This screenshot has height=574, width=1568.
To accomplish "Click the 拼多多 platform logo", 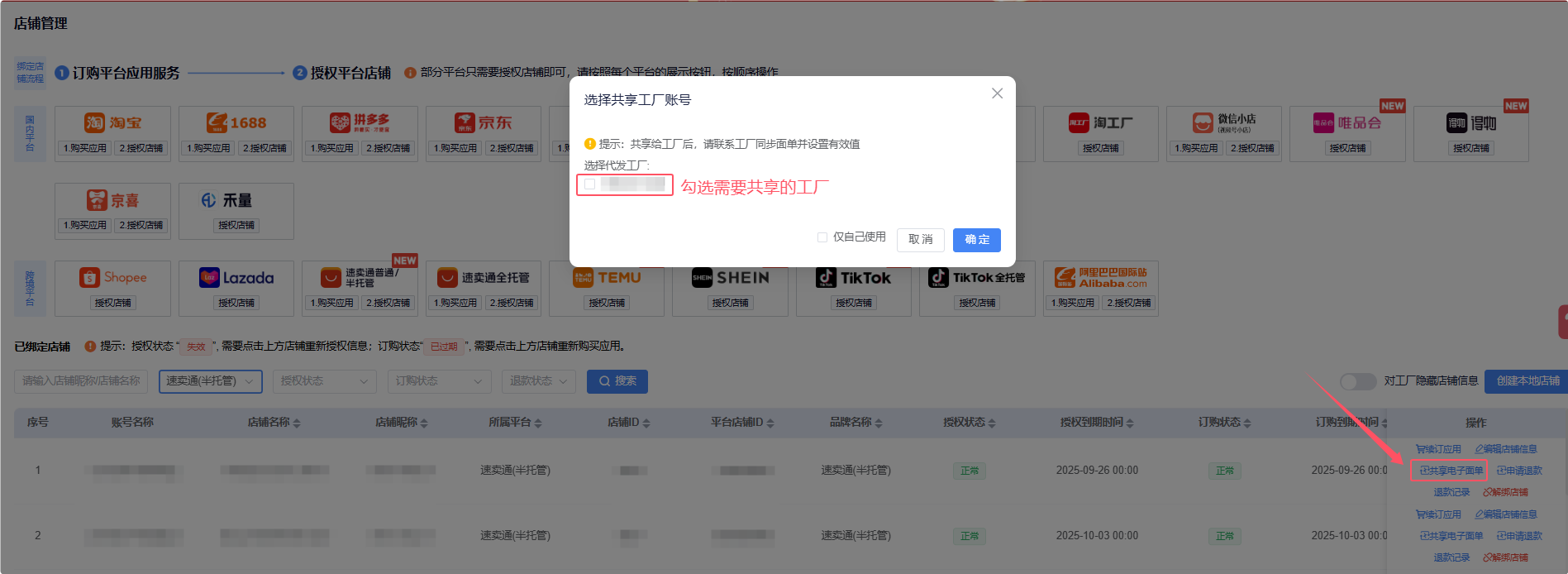I will tap(360, 122).
